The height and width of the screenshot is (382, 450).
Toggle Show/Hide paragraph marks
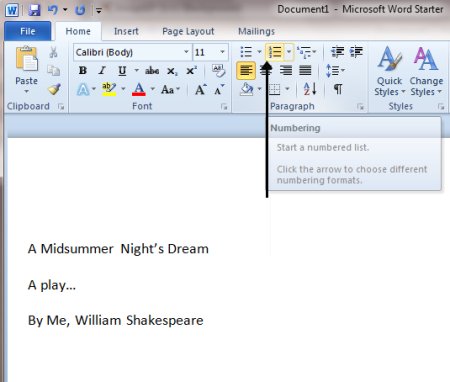click(338, 89)
